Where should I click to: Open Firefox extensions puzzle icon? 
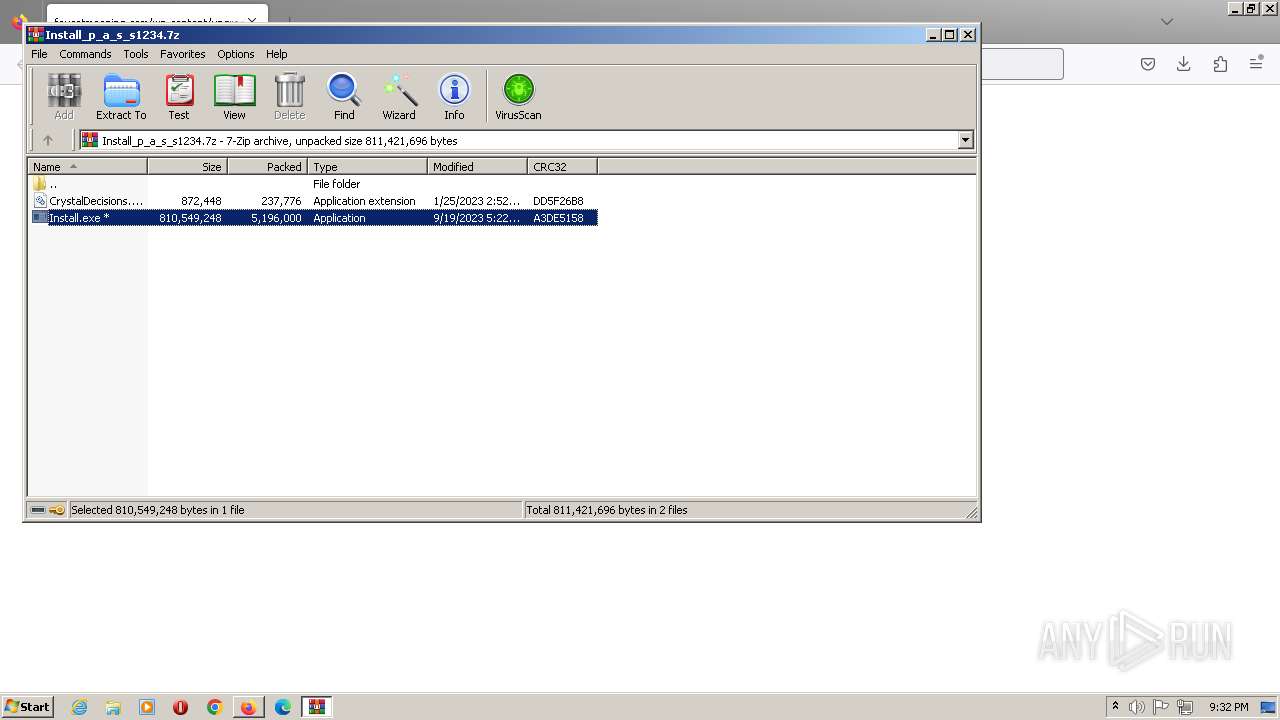coord(1220,64)
